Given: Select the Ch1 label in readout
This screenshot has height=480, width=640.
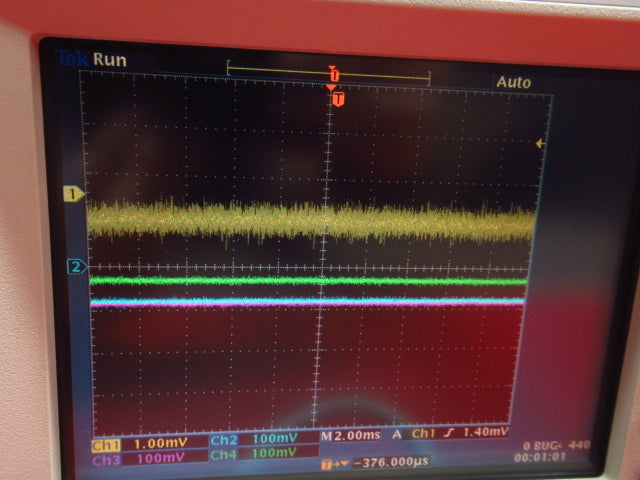Looking at the screenshot, I should tap(106, 445).
